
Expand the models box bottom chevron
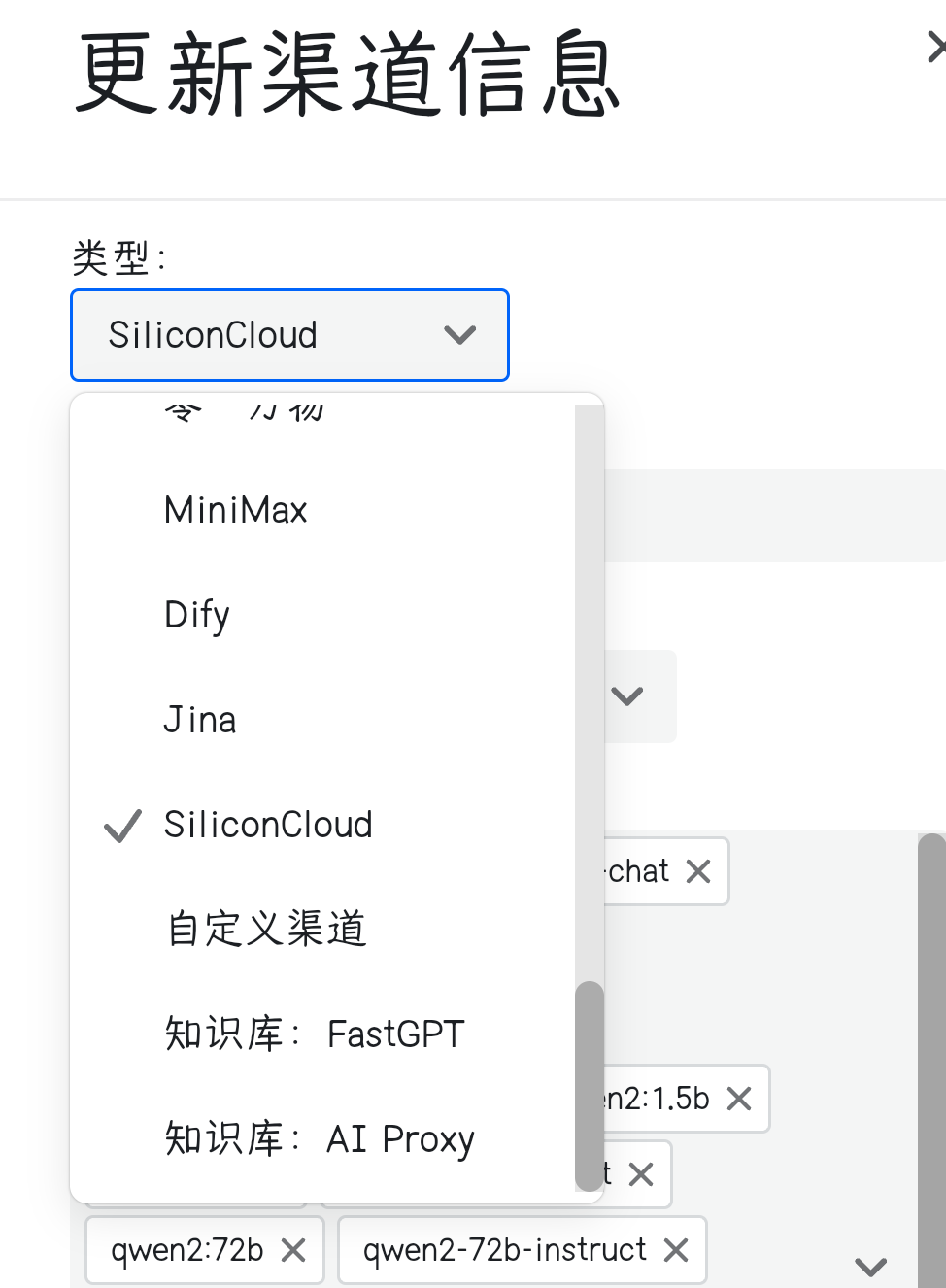tap(870, 1266)
